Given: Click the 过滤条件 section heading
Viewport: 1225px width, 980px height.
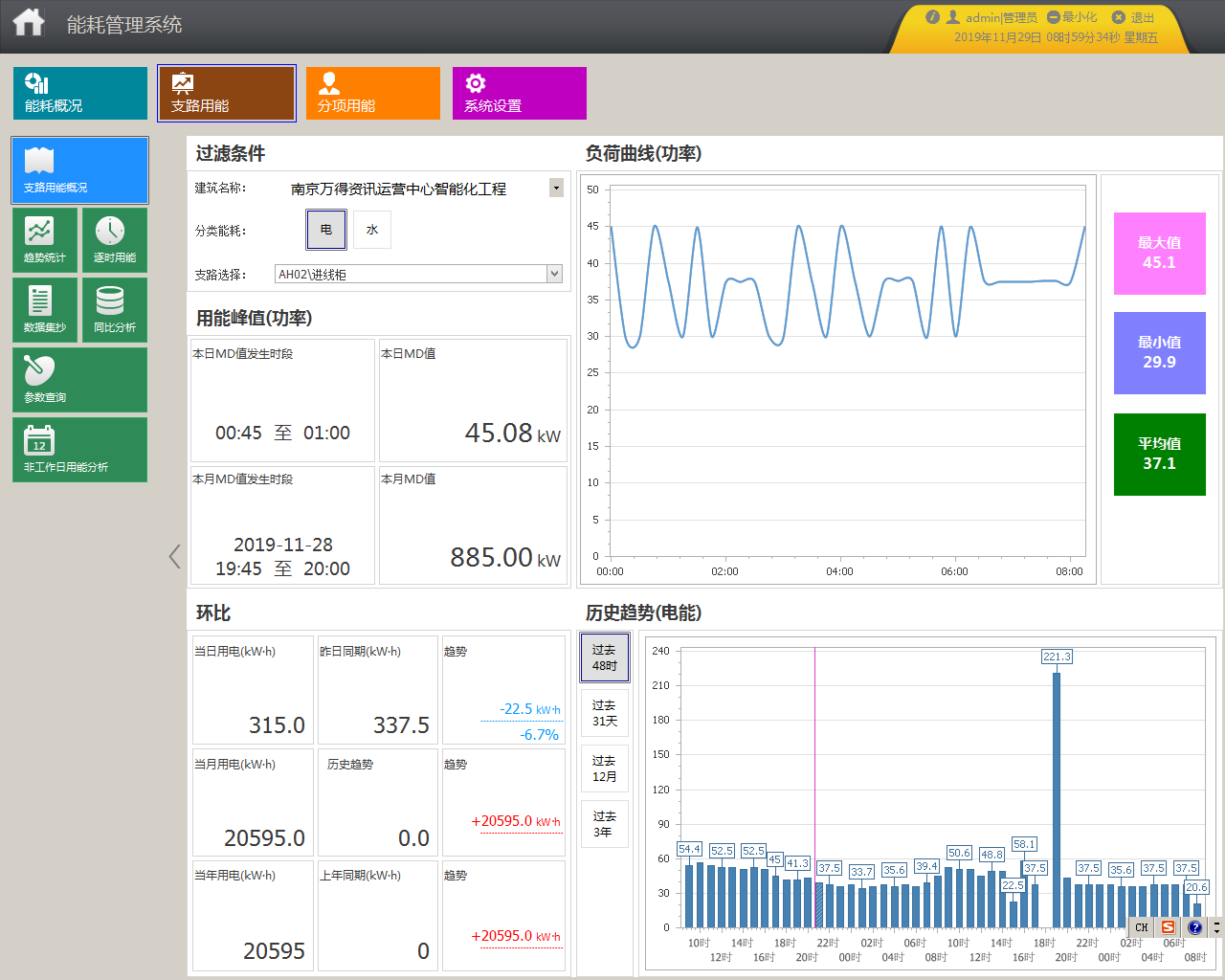Looking at the screenshot, I should click(x=231, y=153).
